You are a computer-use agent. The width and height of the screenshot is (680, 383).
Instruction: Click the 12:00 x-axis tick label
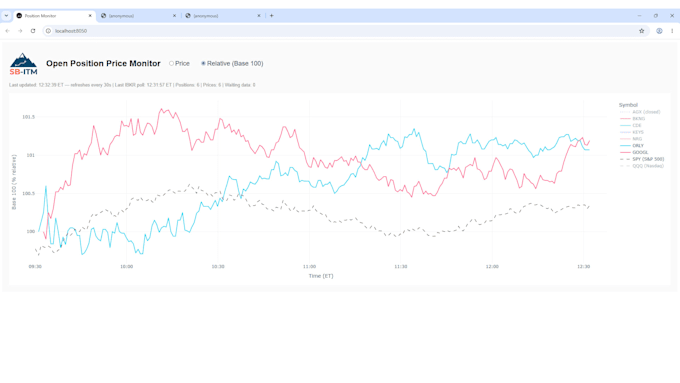pyautogui.click(x=492, y=267)
